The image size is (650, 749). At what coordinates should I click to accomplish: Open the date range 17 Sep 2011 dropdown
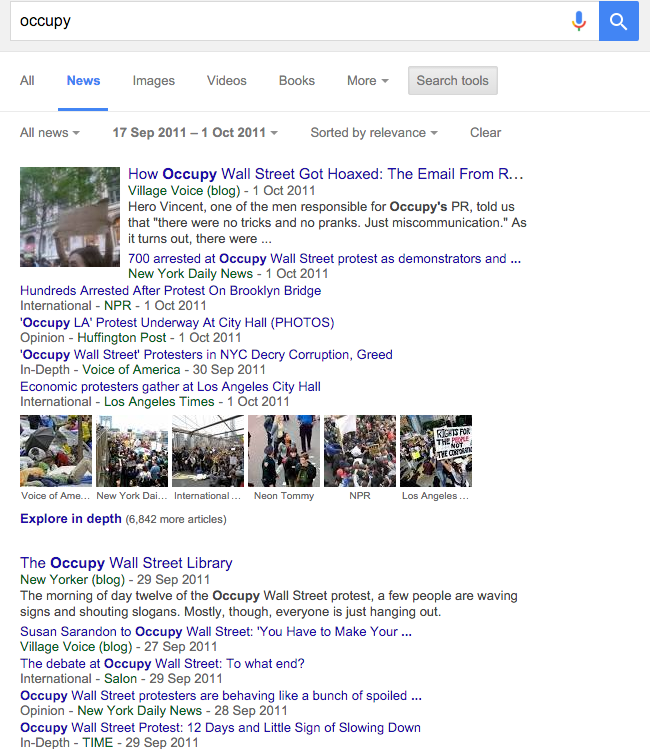coord(195,132)
